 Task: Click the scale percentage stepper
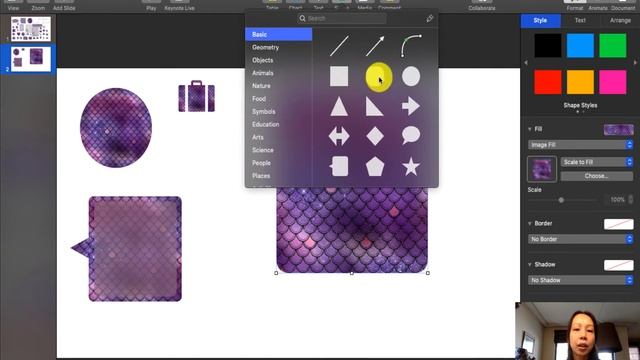pos(631,200)
